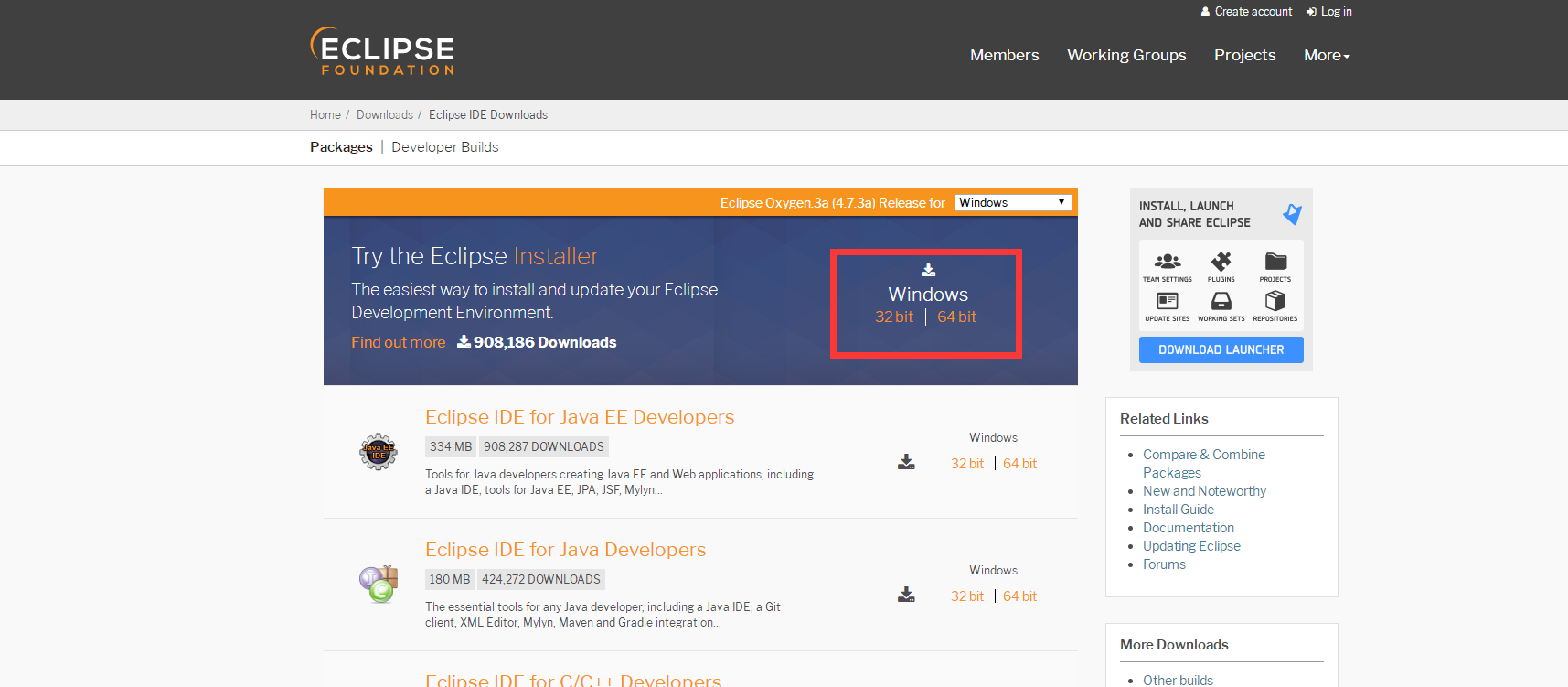Screen dimensions: 1568x687
Task: Open the Members menu item
Action: 1004,55
